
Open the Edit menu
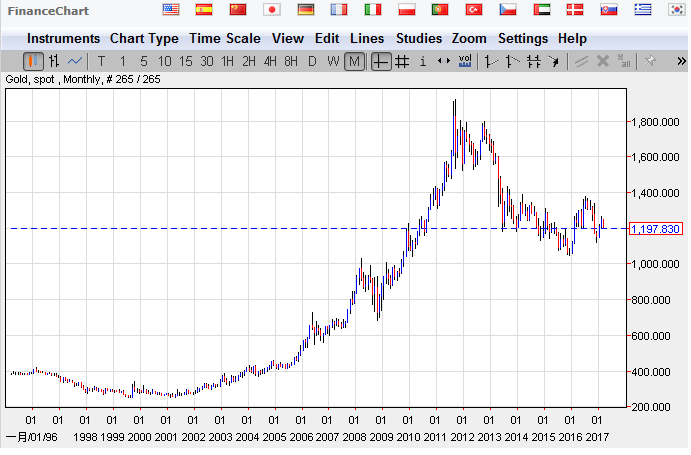[x=327, y=39]
